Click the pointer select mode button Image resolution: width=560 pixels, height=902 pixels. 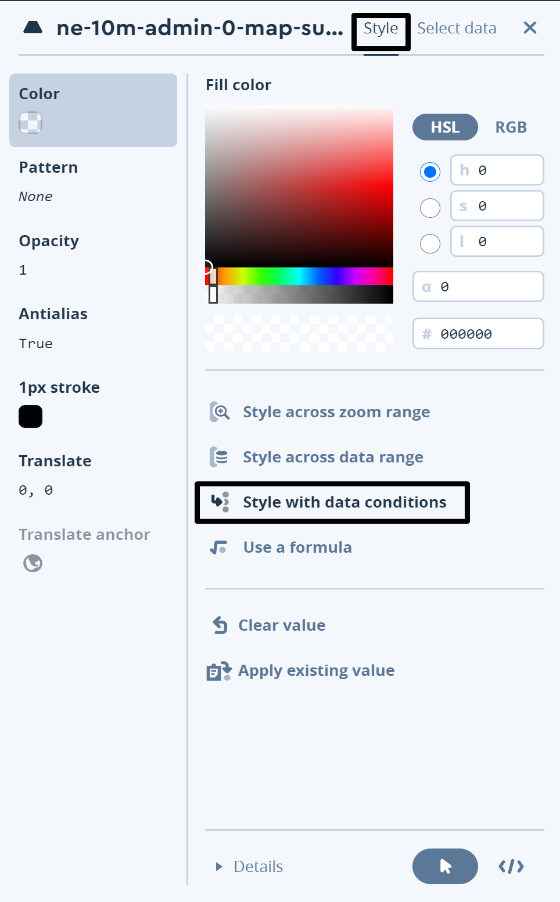pyautogui.click(x=445, y=866)
